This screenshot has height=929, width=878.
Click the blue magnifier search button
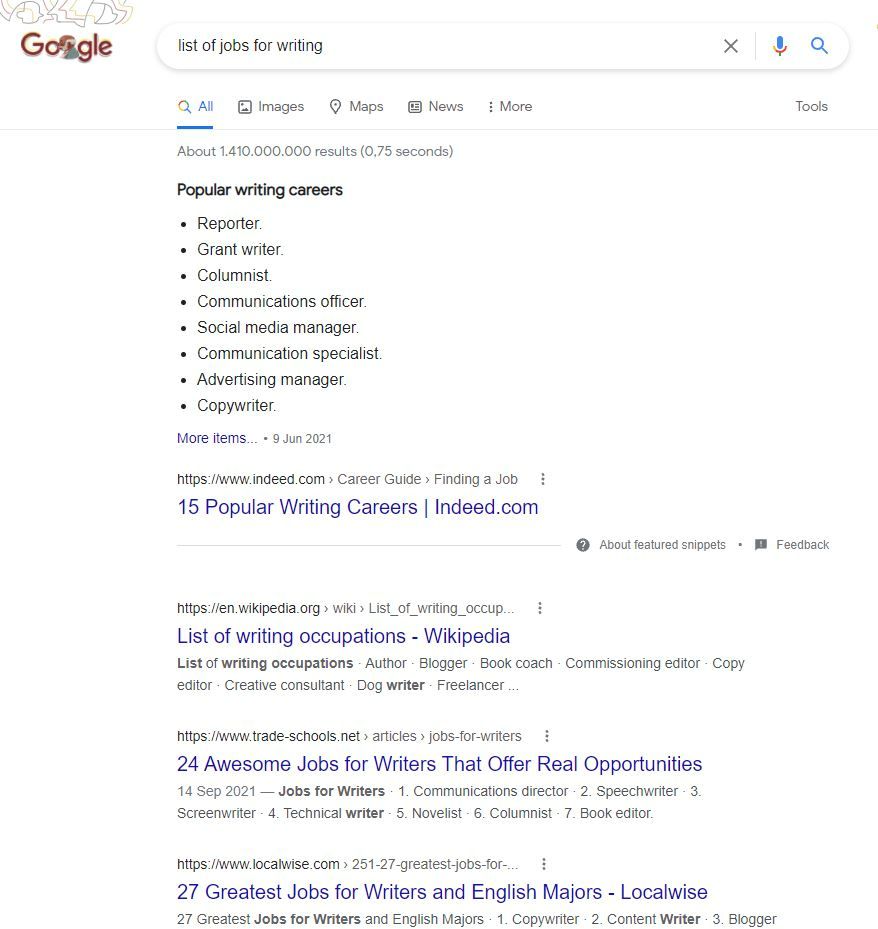819,46
